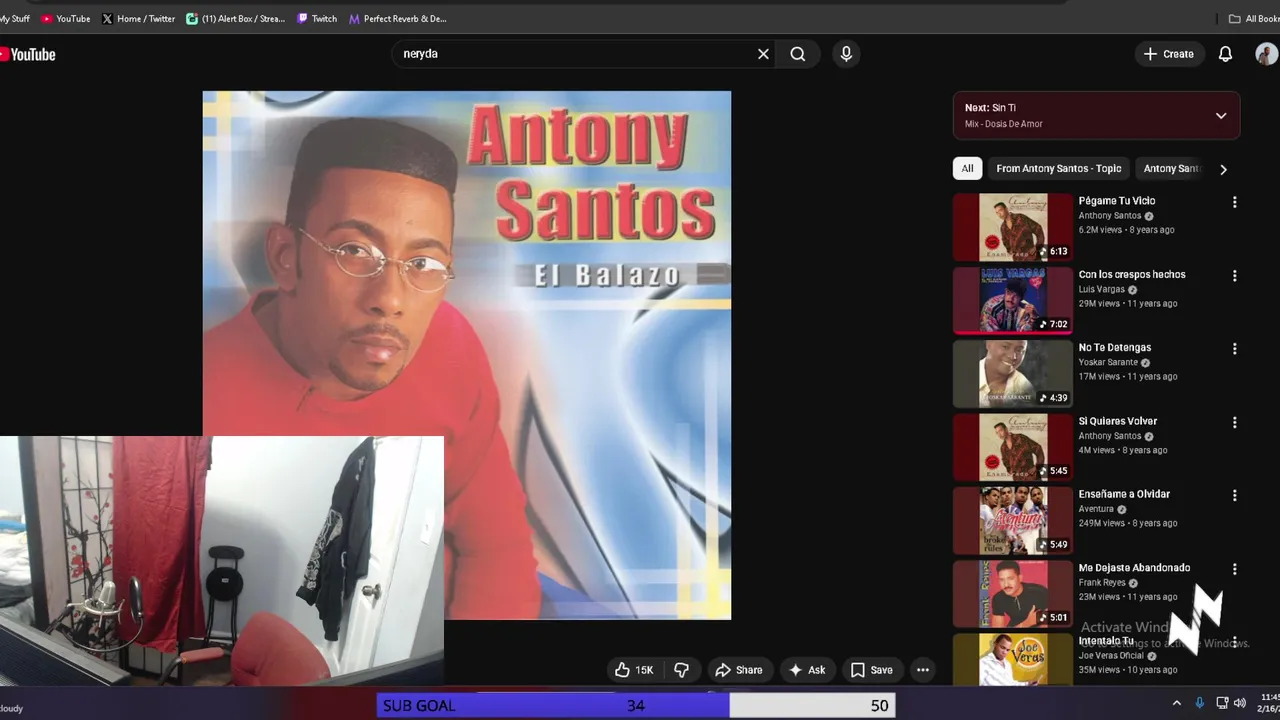Expand the Next: Sin Ti mix panel
The height and width of the screenshot is (720, 1280).
(x=1221, y=115)
